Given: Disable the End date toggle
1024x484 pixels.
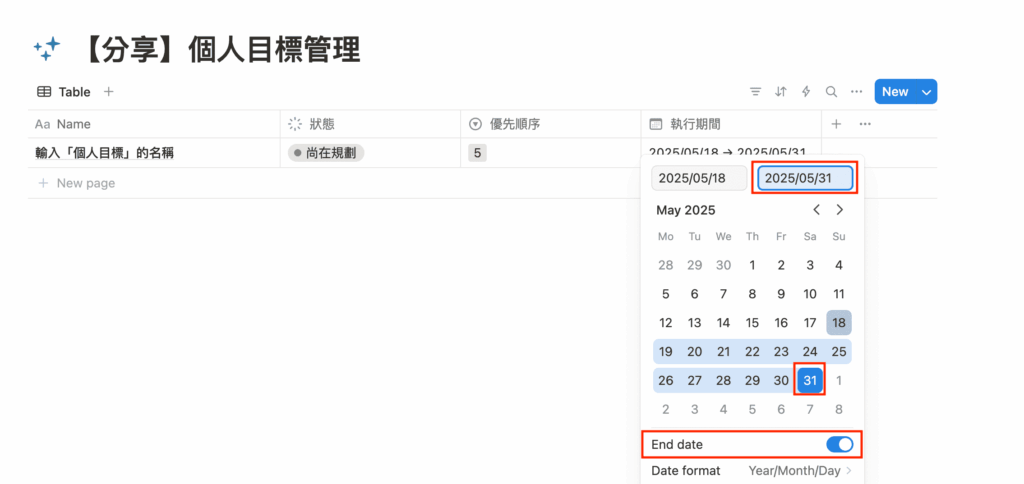Looking at the screenshot, I should [839, 444].
